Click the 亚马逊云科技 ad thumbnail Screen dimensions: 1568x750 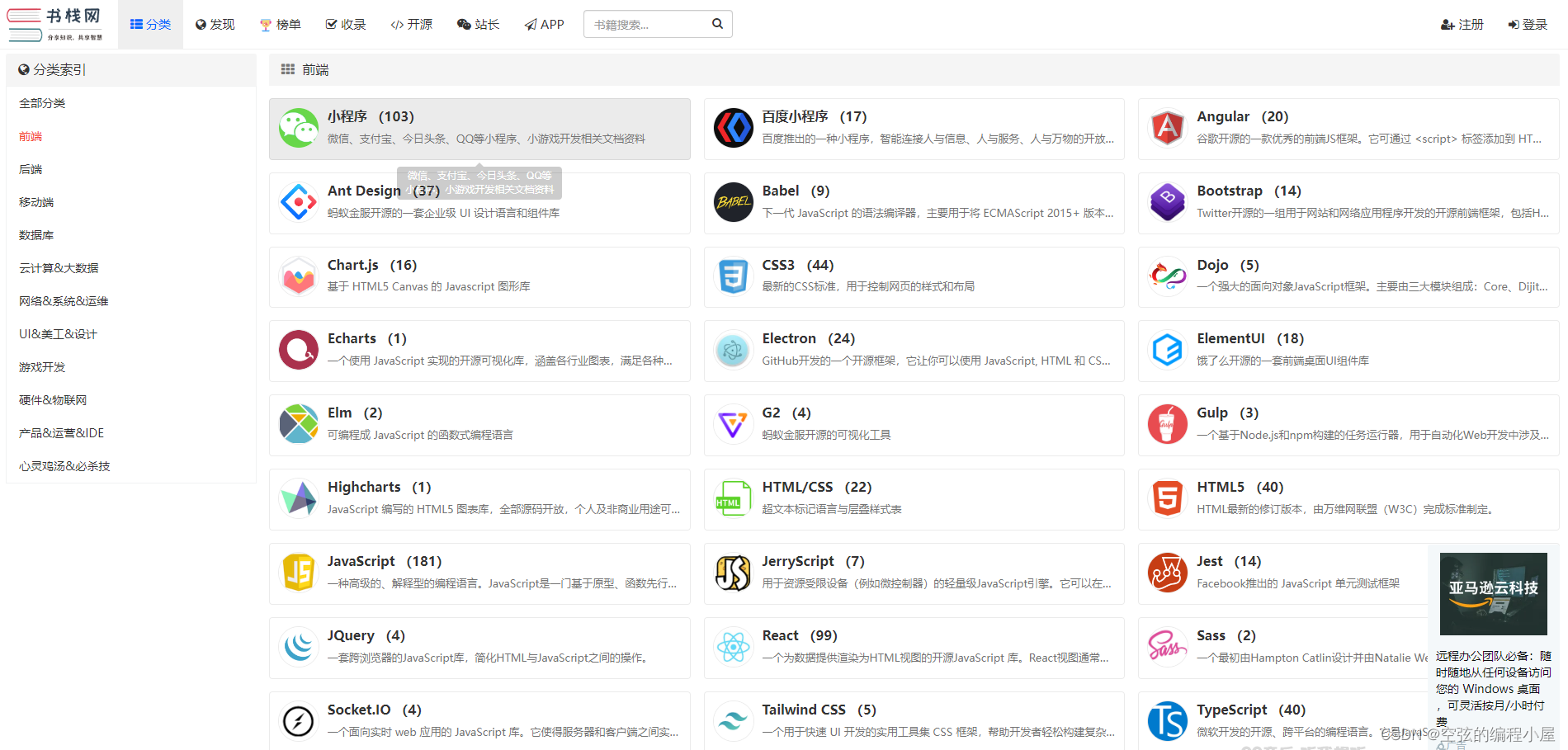click(x=1494, y=594)
